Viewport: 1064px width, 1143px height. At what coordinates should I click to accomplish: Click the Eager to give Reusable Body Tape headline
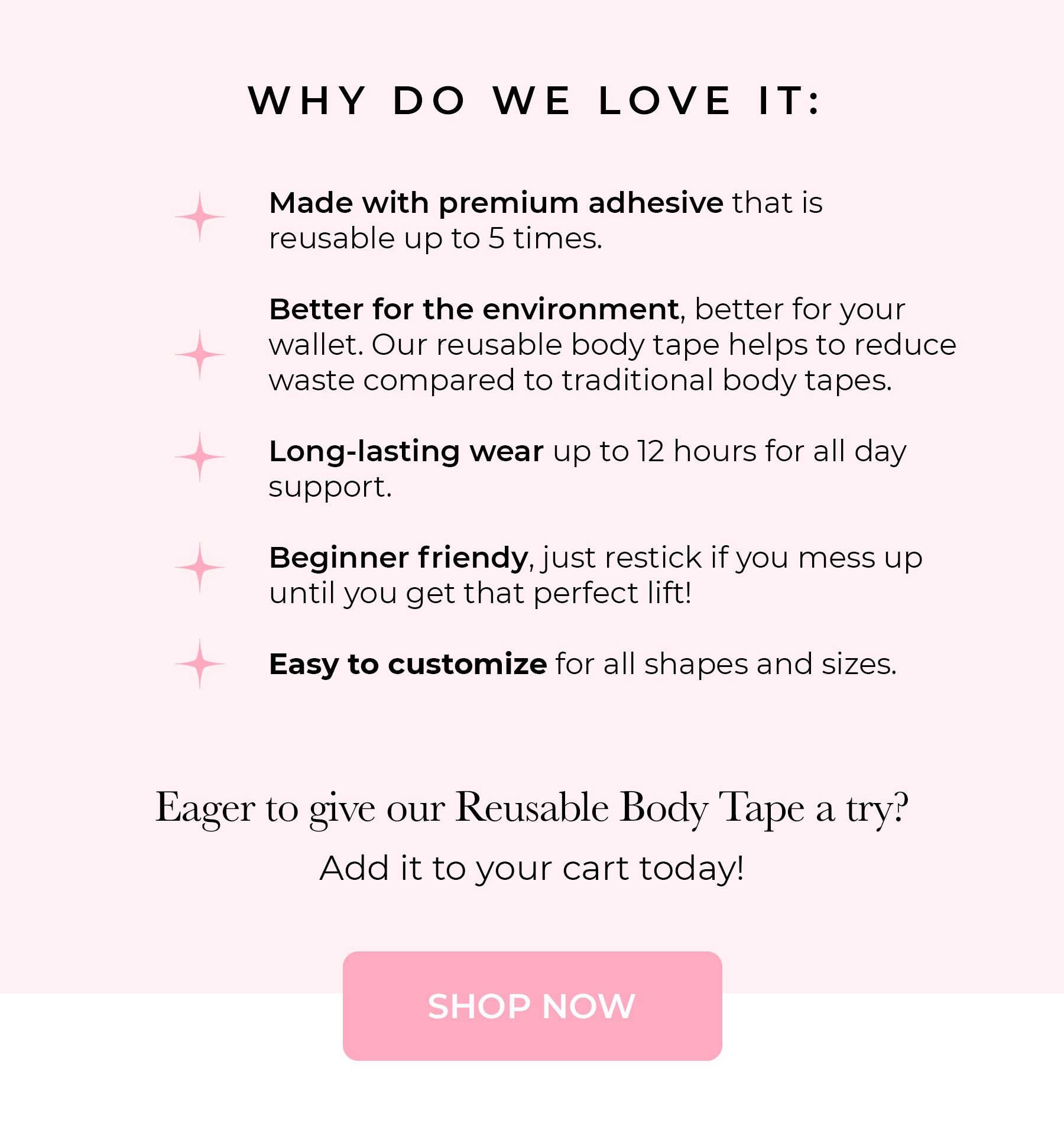pyautogui.click(x=532, y=808)
